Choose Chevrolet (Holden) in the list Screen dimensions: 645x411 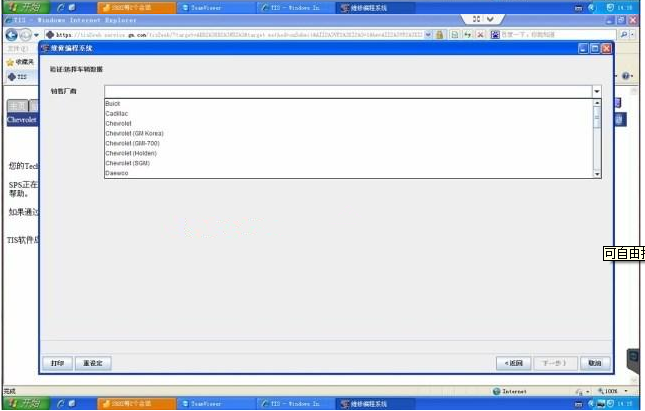click(x=131, y=153)
